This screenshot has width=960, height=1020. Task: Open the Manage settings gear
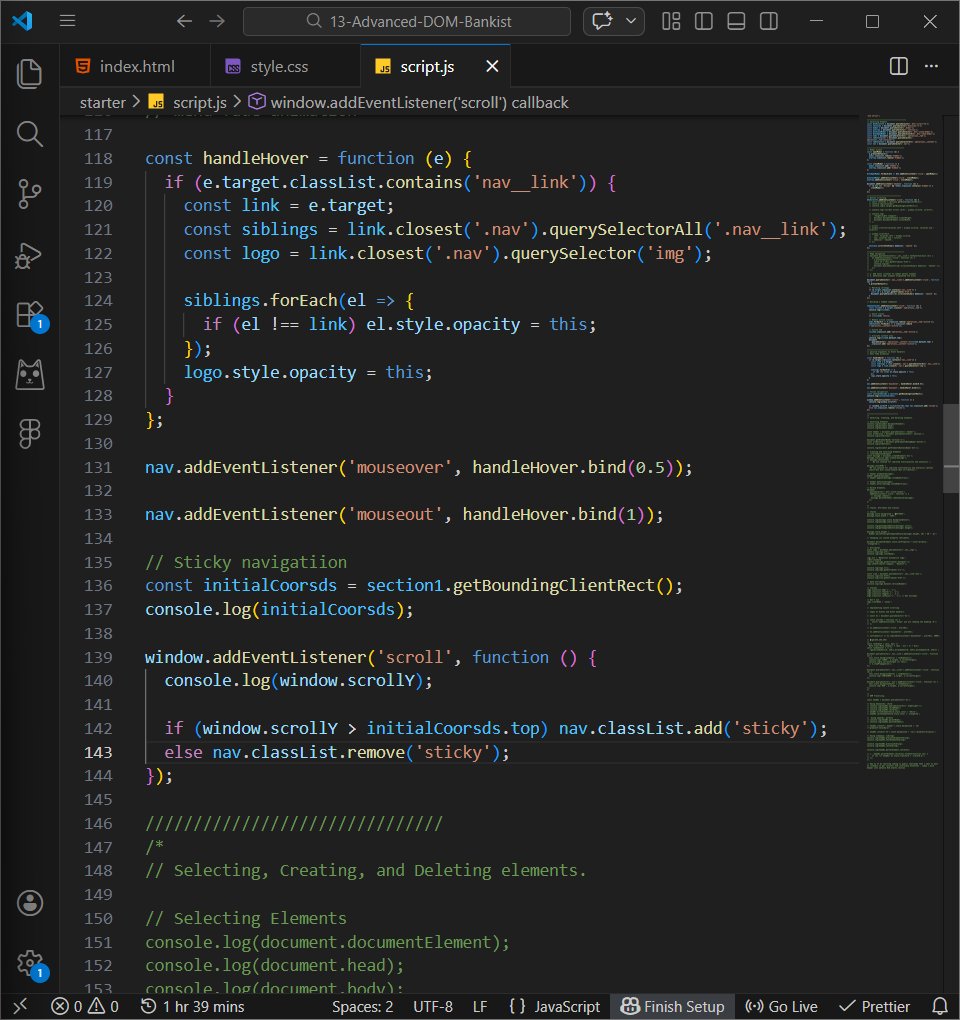(29, 963)
